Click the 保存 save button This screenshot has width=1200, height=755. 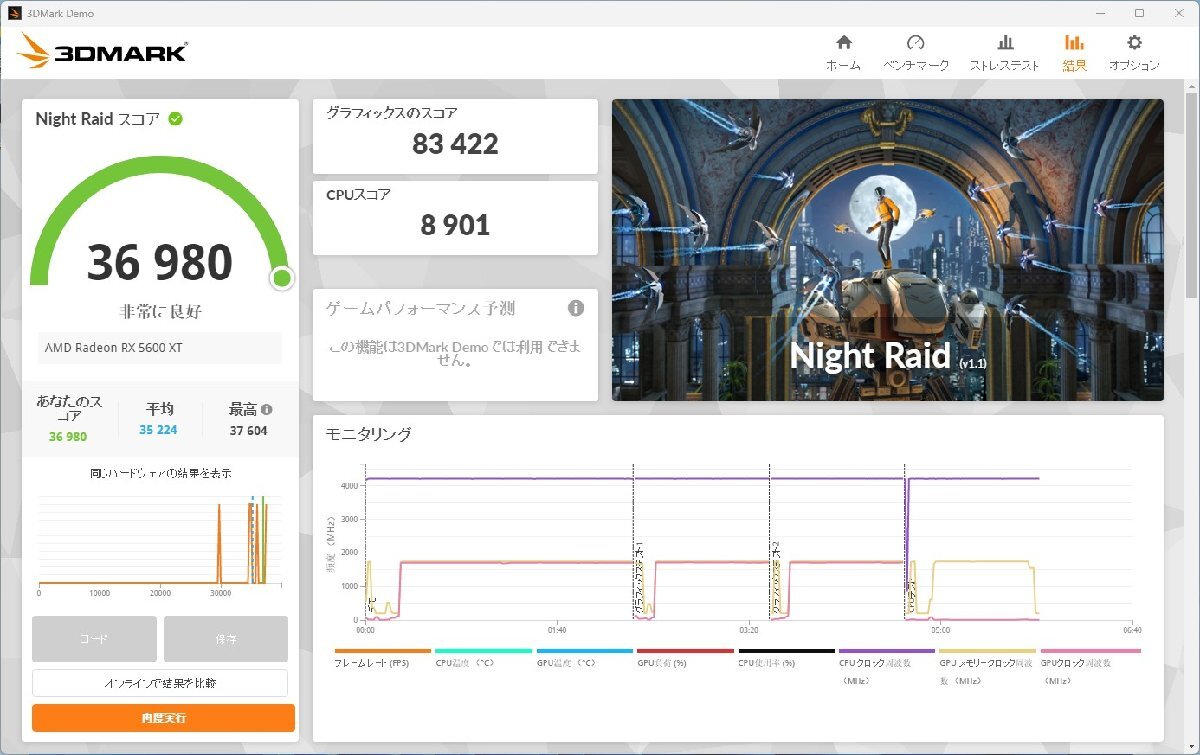coord(226,639)
